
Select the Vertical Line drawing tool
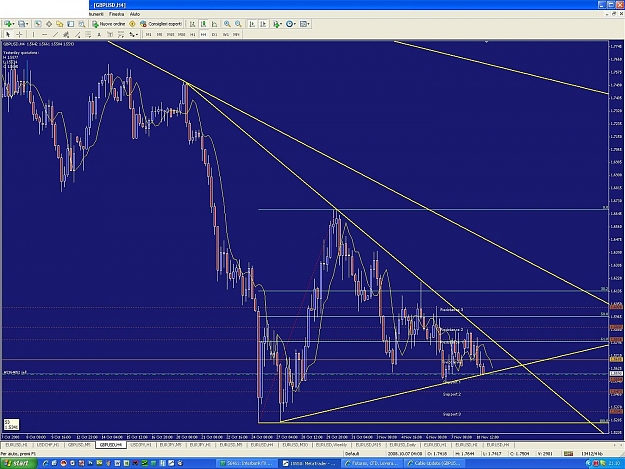click(33, 34)
